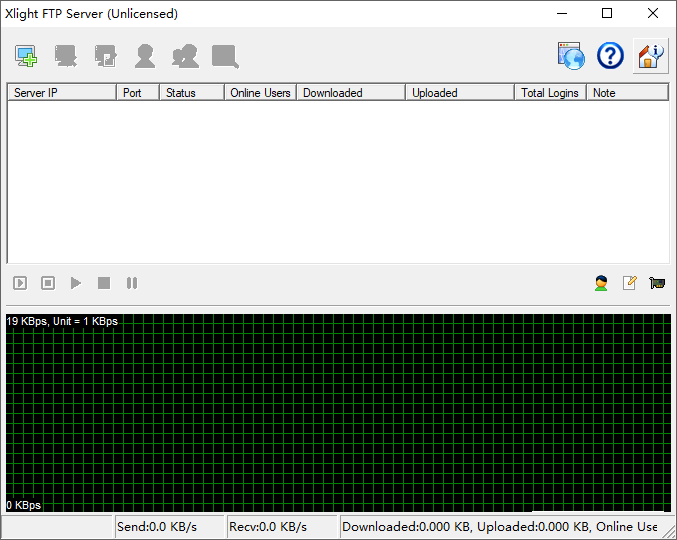Click the Downloaded:0.000 KB status text
The height and width of the screenshot is (540, 677).
click(x=406, y=527)
